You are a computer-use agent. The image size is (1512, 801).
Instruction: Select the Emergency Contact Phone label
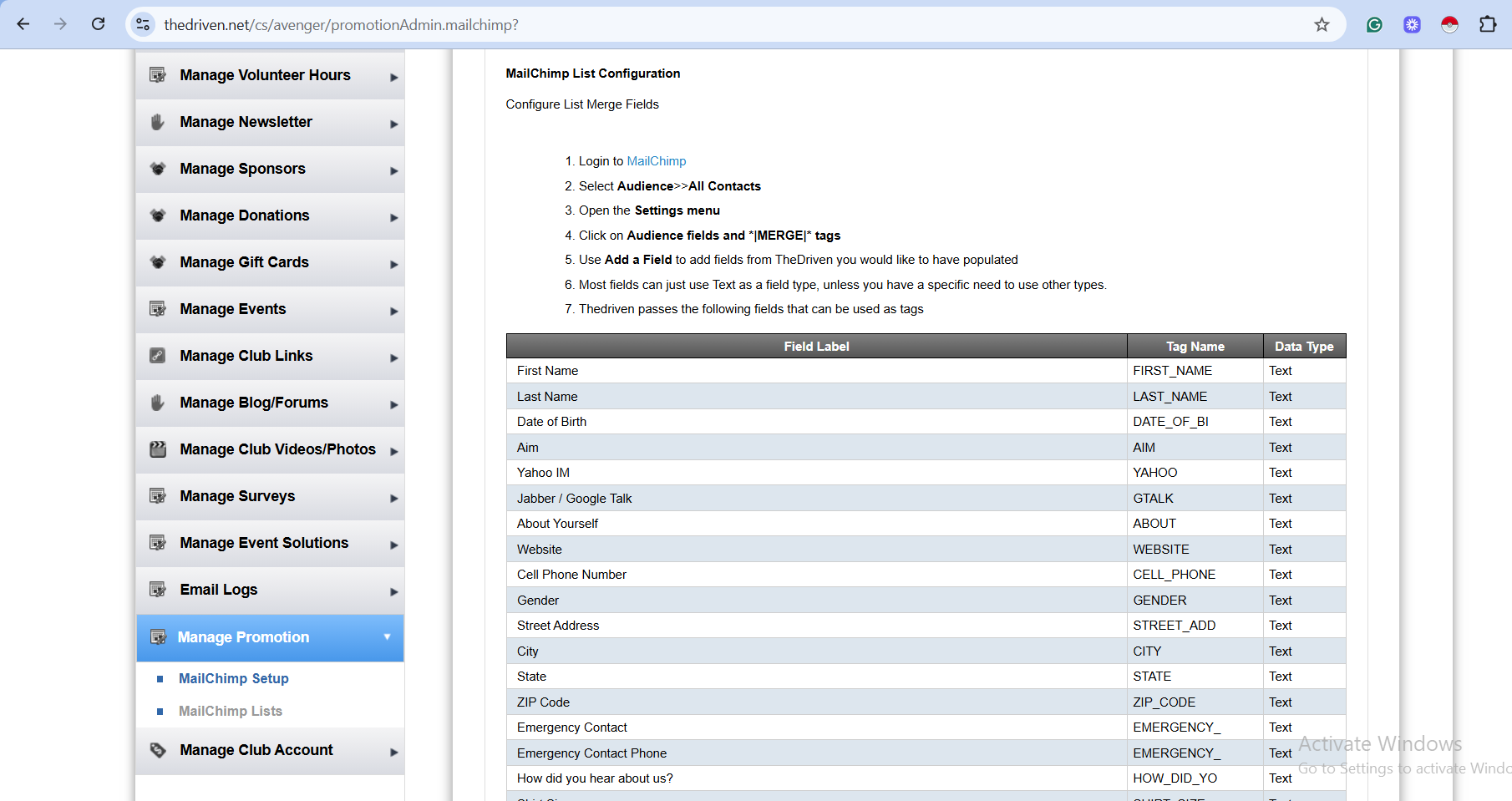tap(591, 753)
